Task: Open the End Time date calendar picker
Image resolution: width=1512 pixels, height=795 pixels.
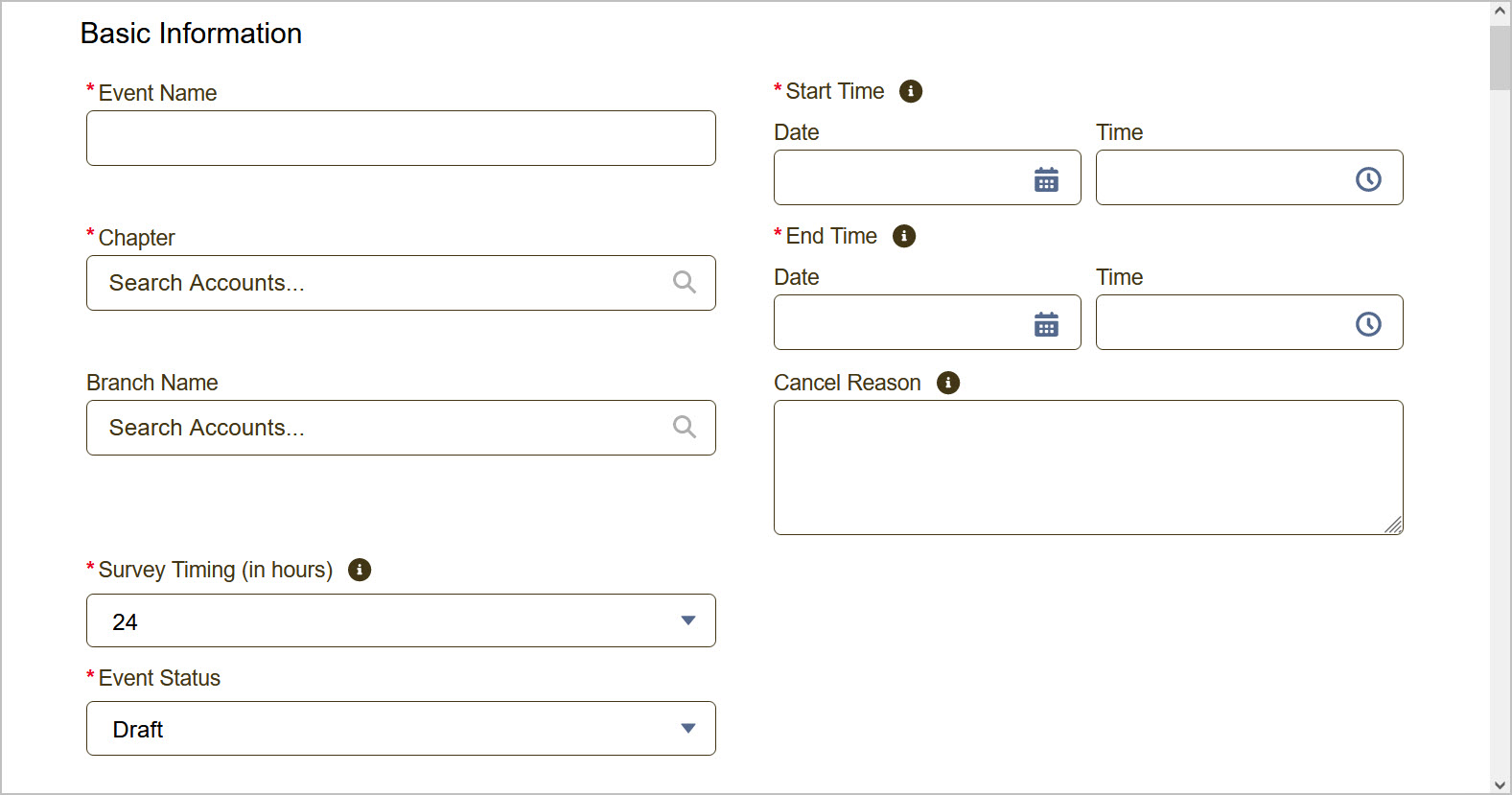Action: coord(1046,324)
